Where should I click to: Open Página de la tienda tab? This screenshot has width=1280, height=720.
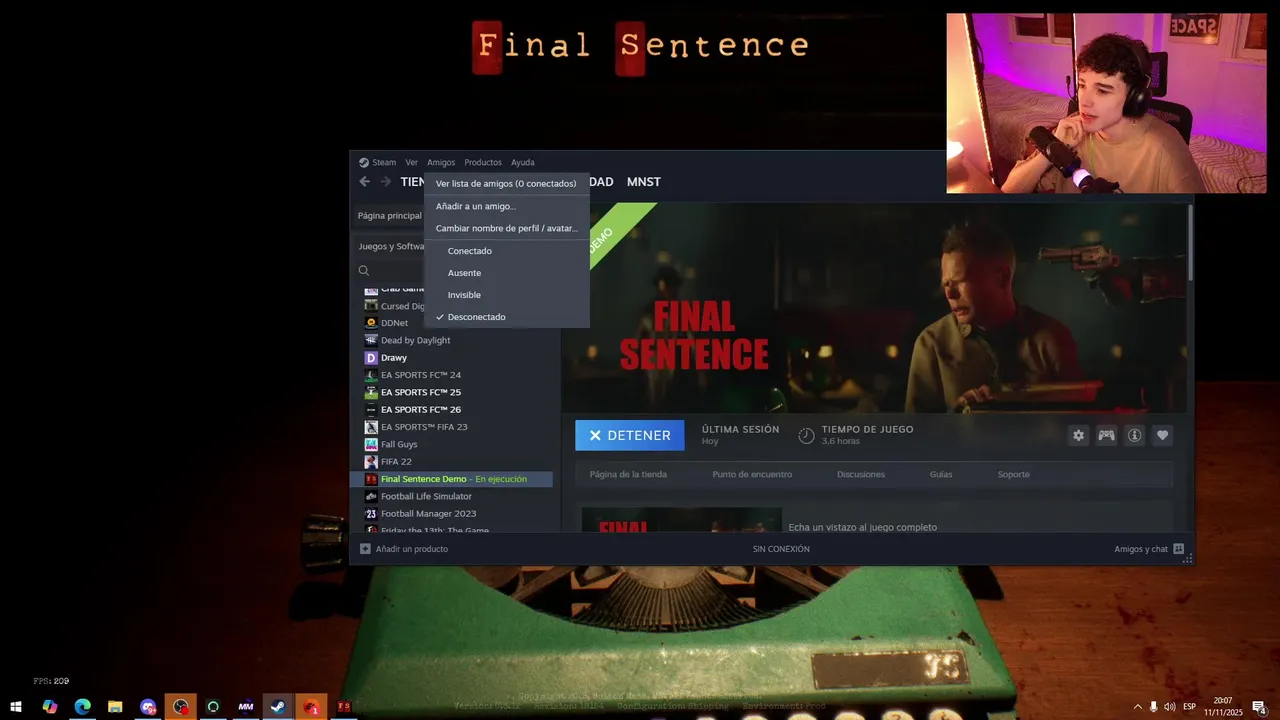(628, 474)
